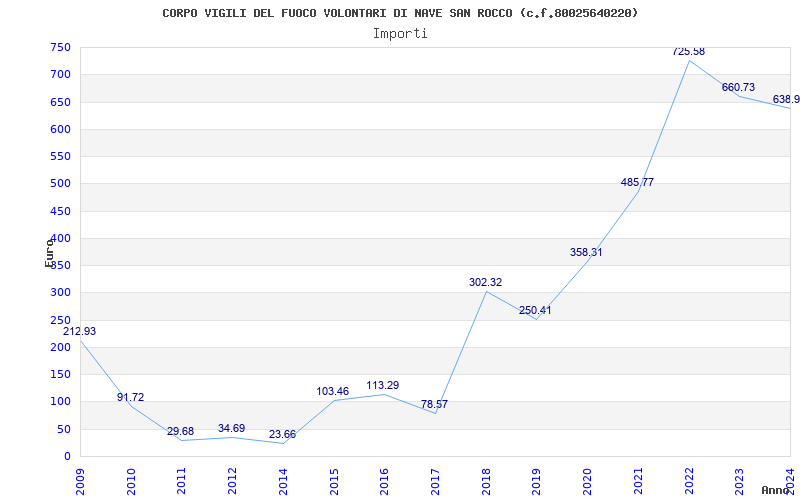Click the 700 y-axis value
This screenshot has width=800, height=500.
60,74
